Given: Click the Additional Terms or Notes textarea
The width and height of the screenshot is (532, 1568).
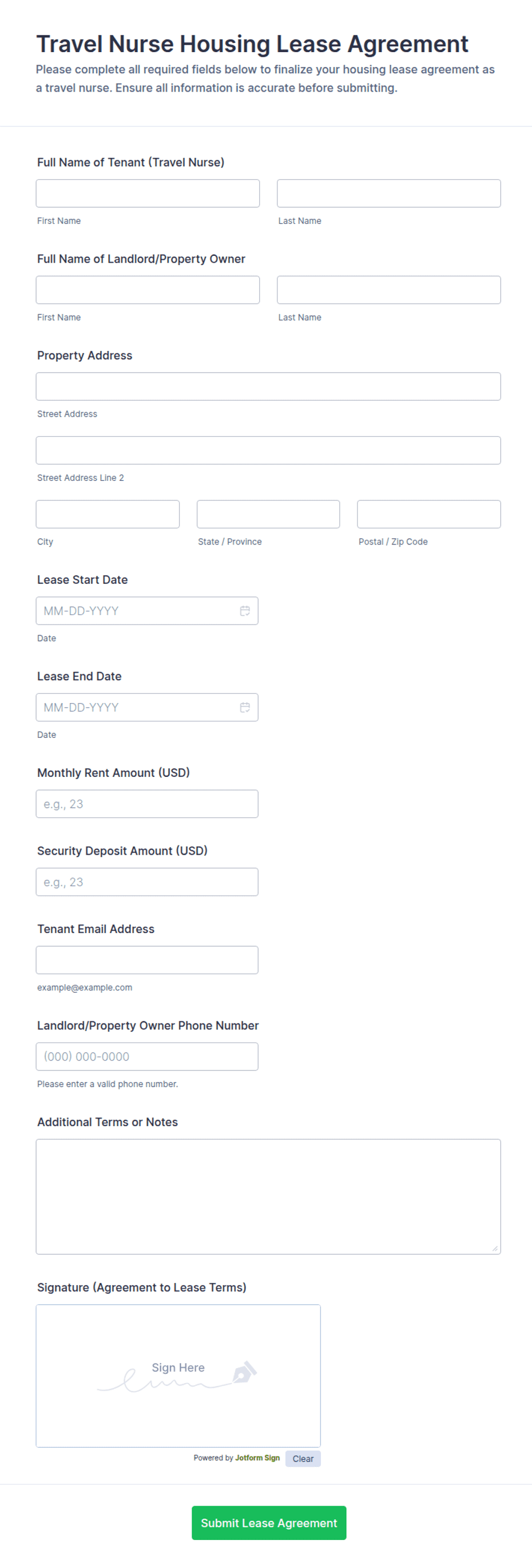Looking at the screenshot, I should pyautogui.click(x=268, y=1196).
